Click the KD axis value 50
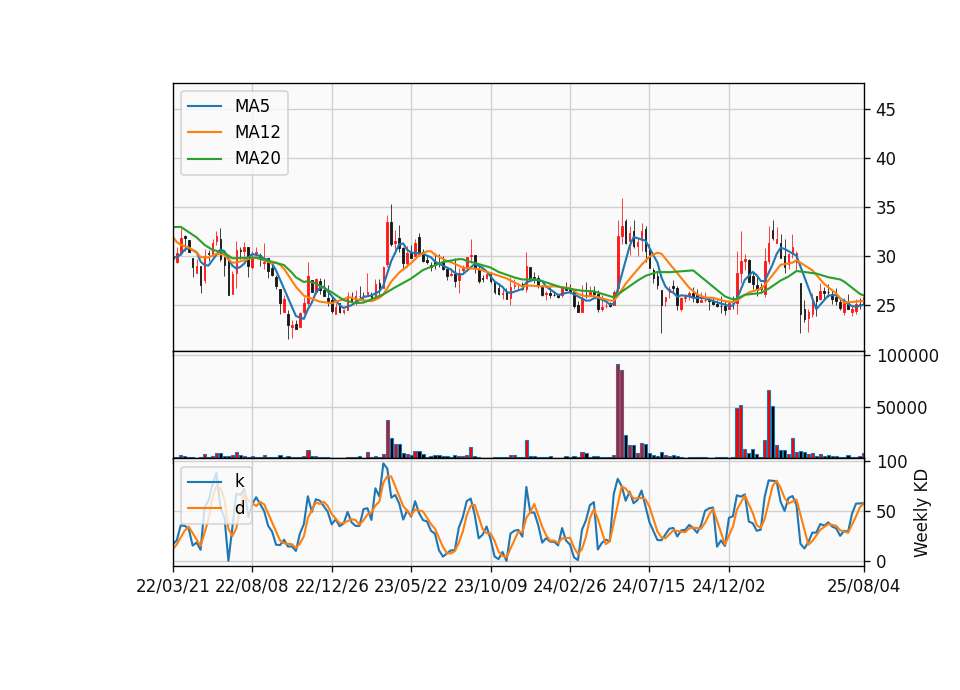960x690 pixels. coord(885,511)
